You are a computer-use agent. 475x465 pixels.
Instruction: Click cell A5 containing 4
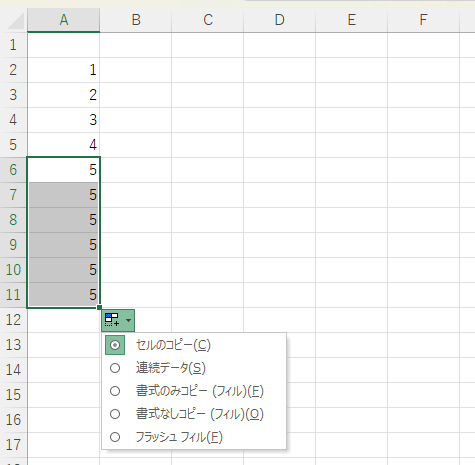click(64, 145)
